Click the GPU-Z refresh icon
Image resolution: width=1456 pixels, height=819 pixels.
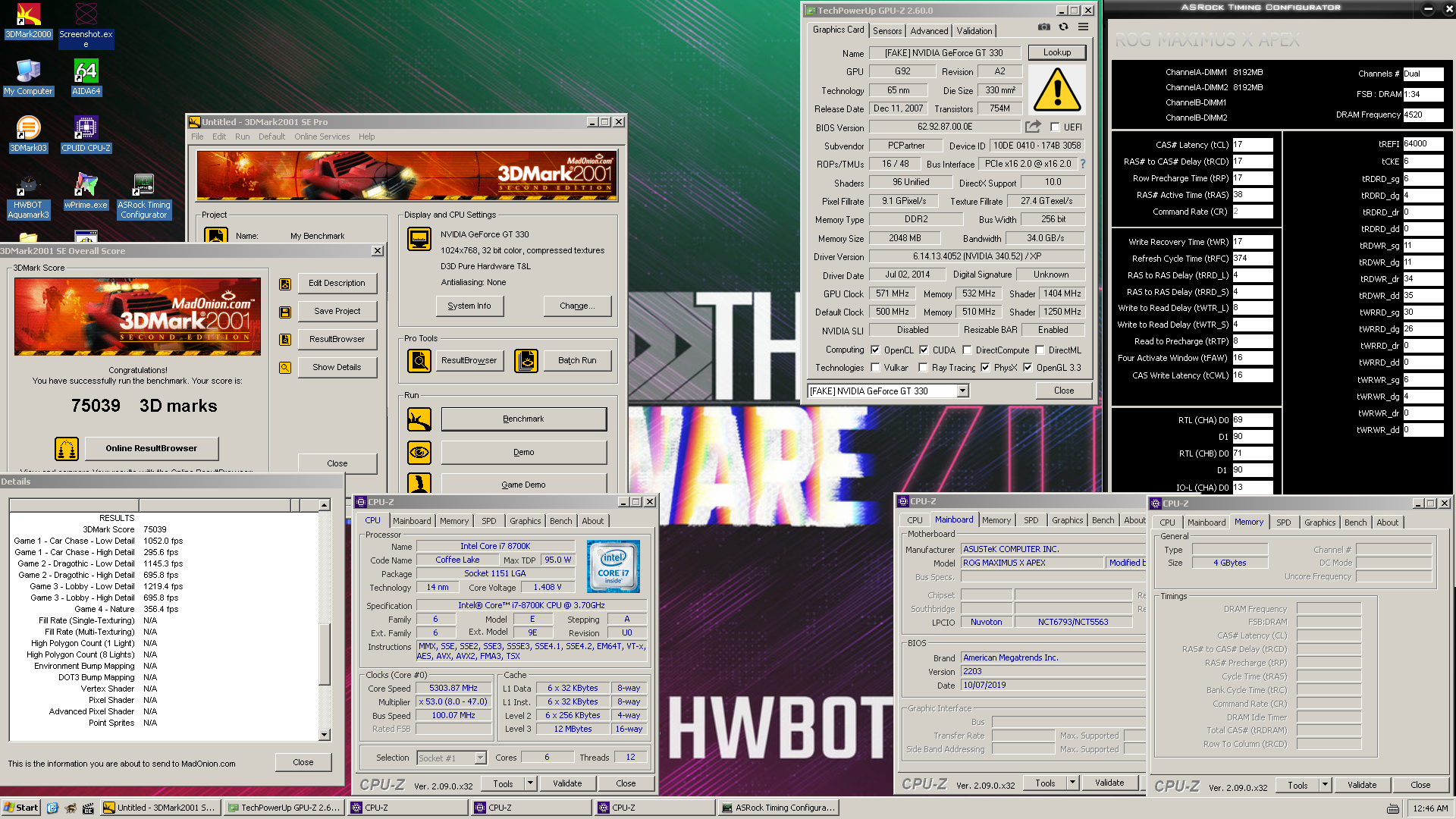1063,27
